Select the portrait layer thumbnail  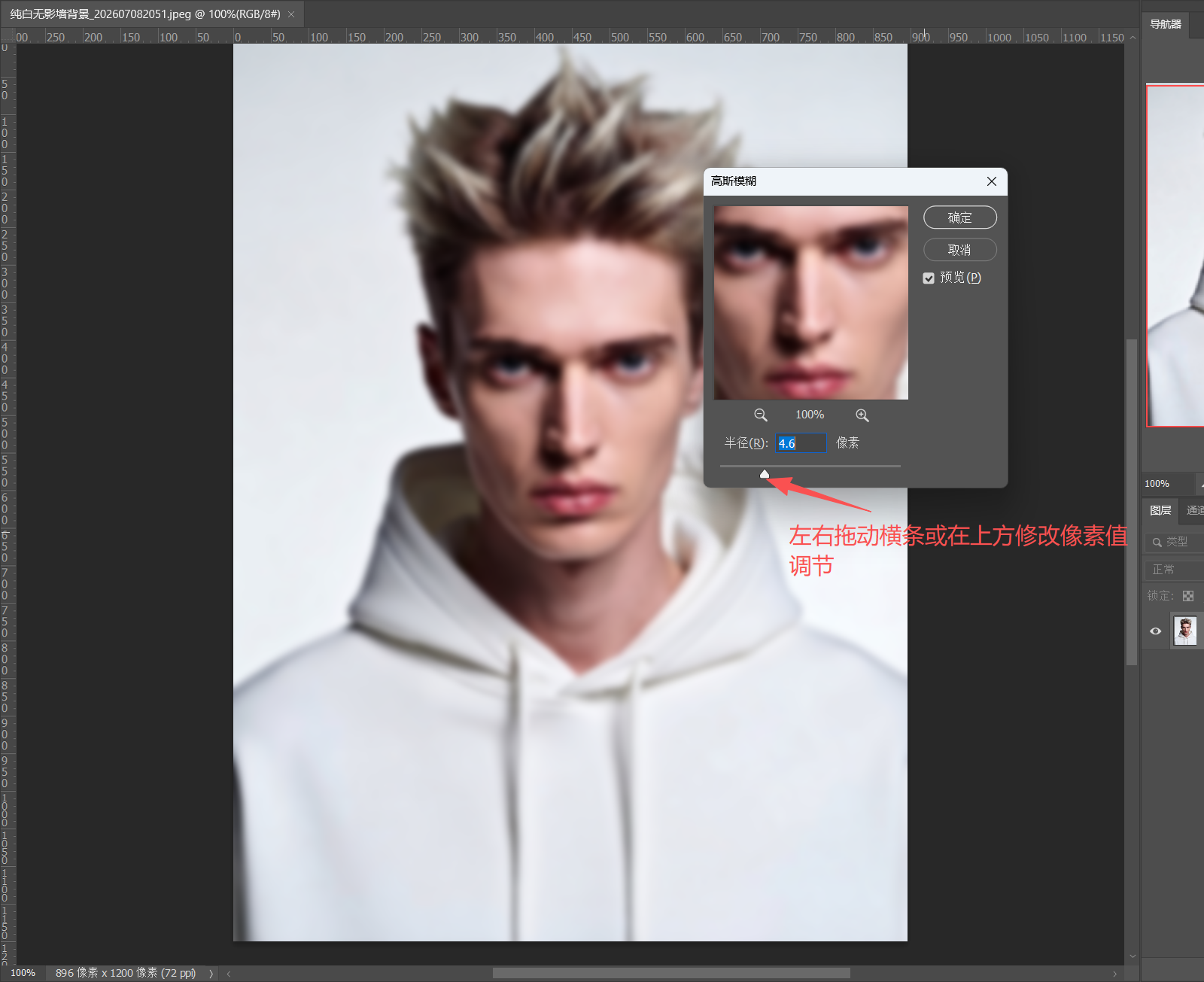click(x=1185, y=631)
